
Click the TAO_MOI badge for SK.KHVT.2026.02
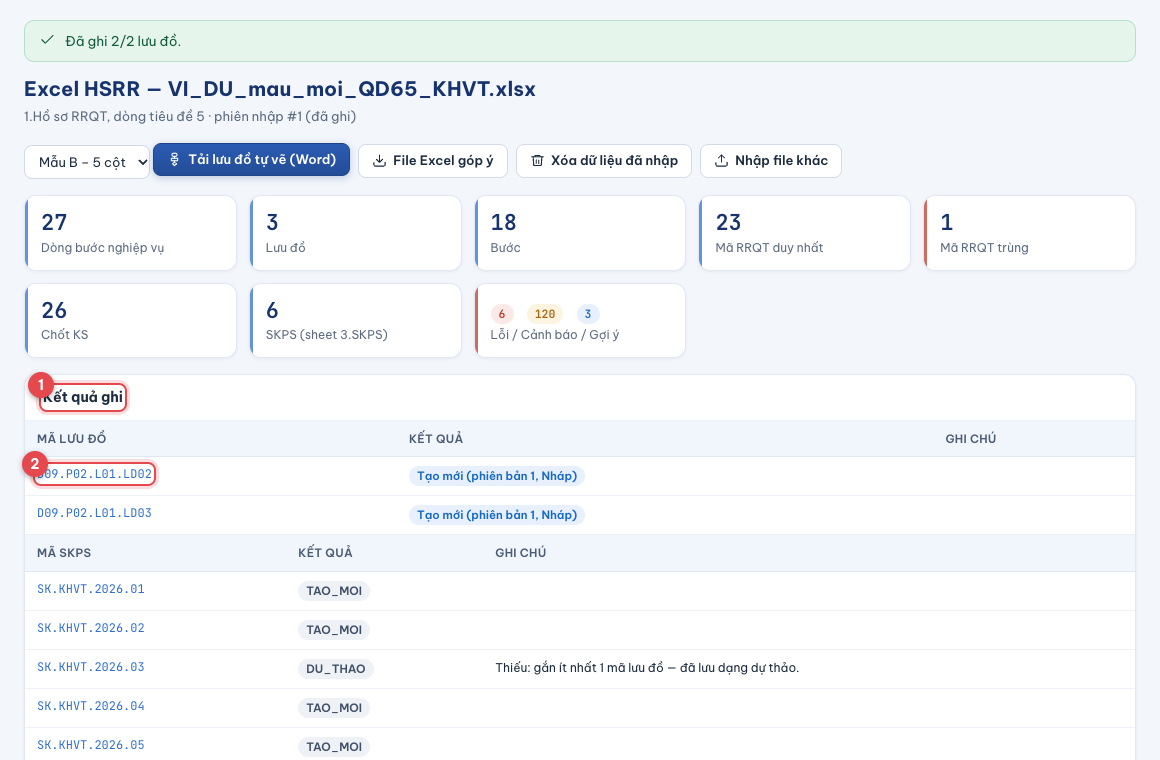tap(334, 630)
